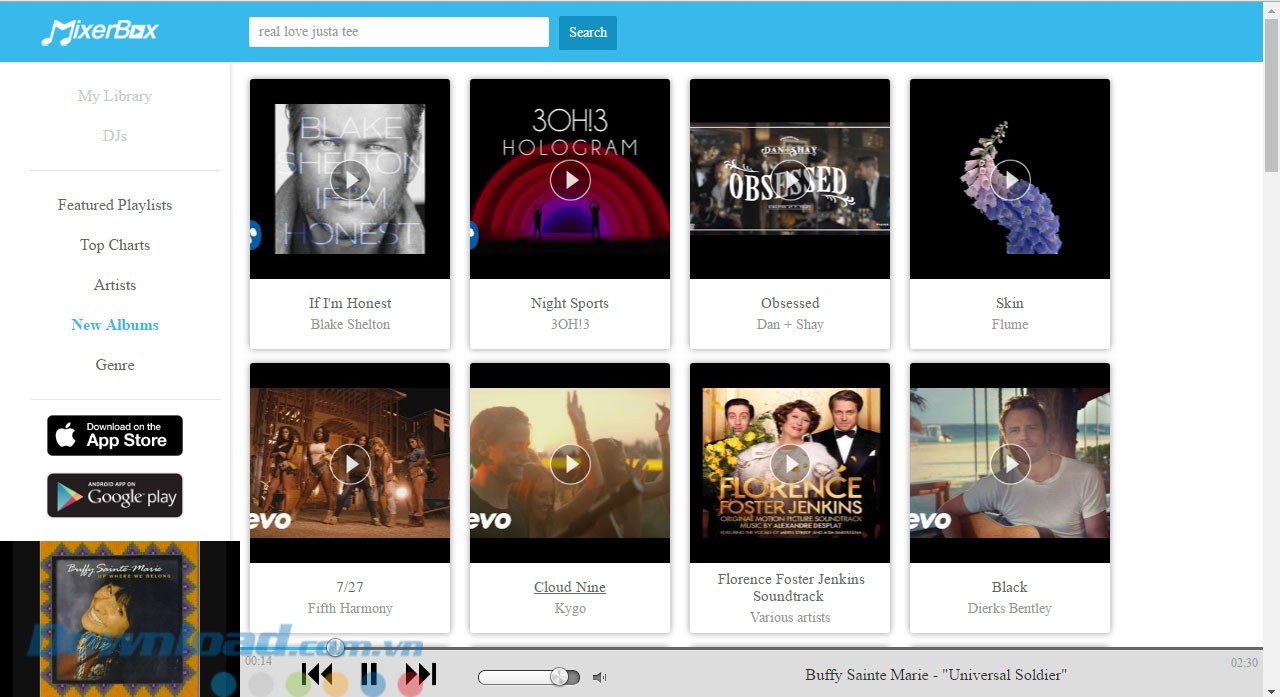
Task: Open the Download on the App Store badge
Action: [x=115, y=436]
